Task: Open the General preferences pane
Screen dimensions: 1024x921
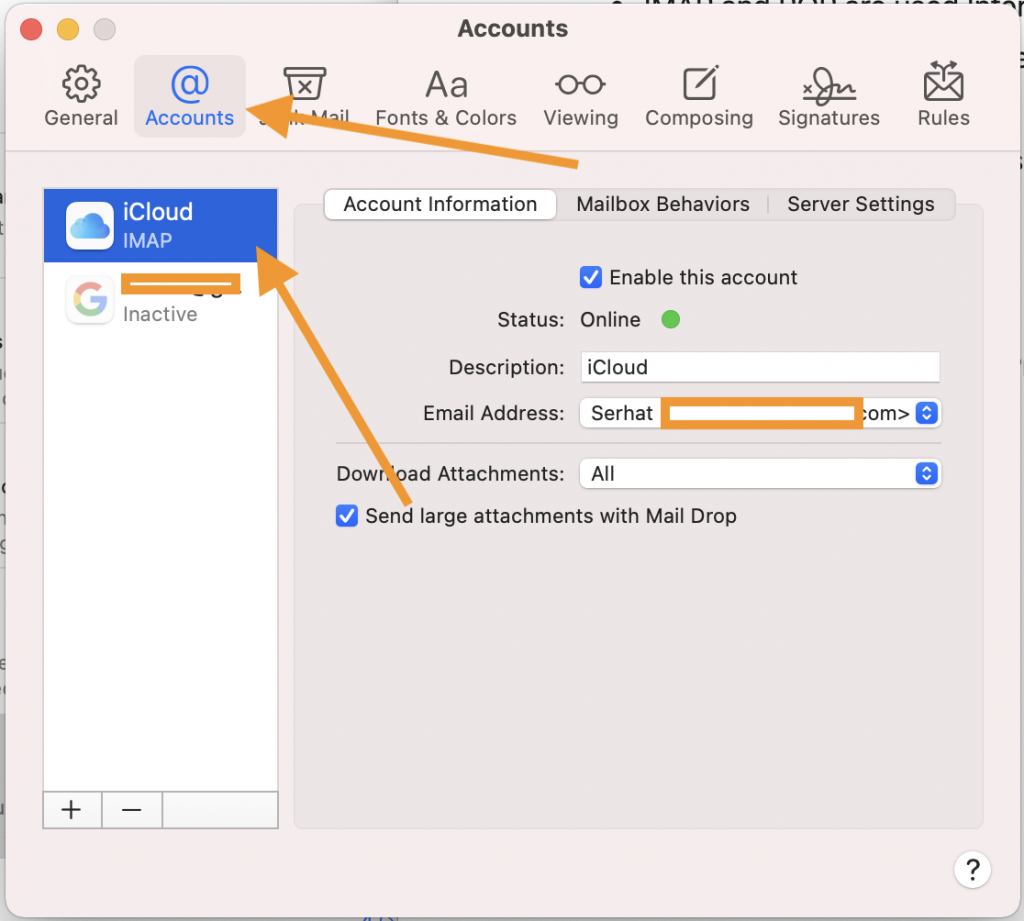Action: point(81,96)
